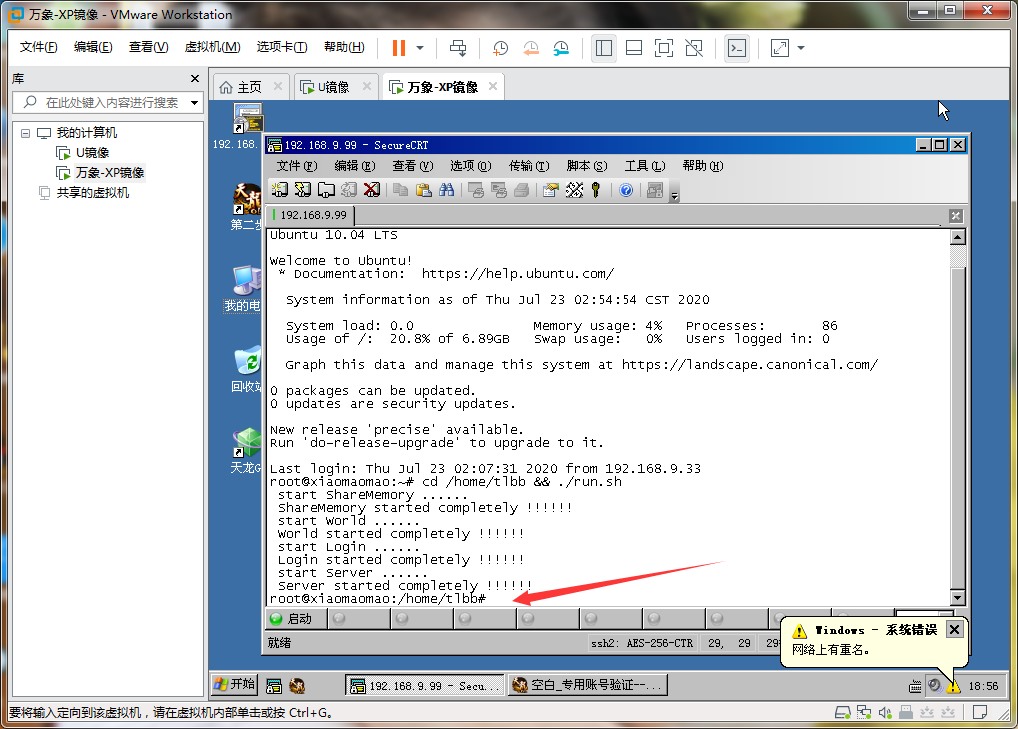This screenshot has height=729, width=1018.
Task: Open VMware 选项卡(T) menu
Action: tap(282, 47)
